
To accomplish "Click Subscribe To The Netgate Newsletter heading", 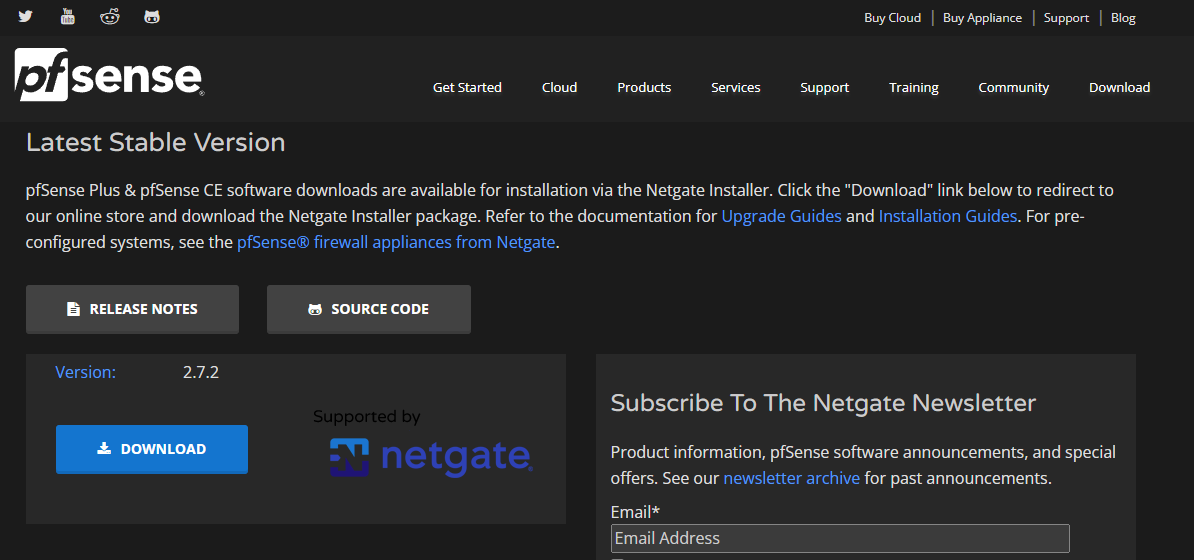I will pos(823,402).
